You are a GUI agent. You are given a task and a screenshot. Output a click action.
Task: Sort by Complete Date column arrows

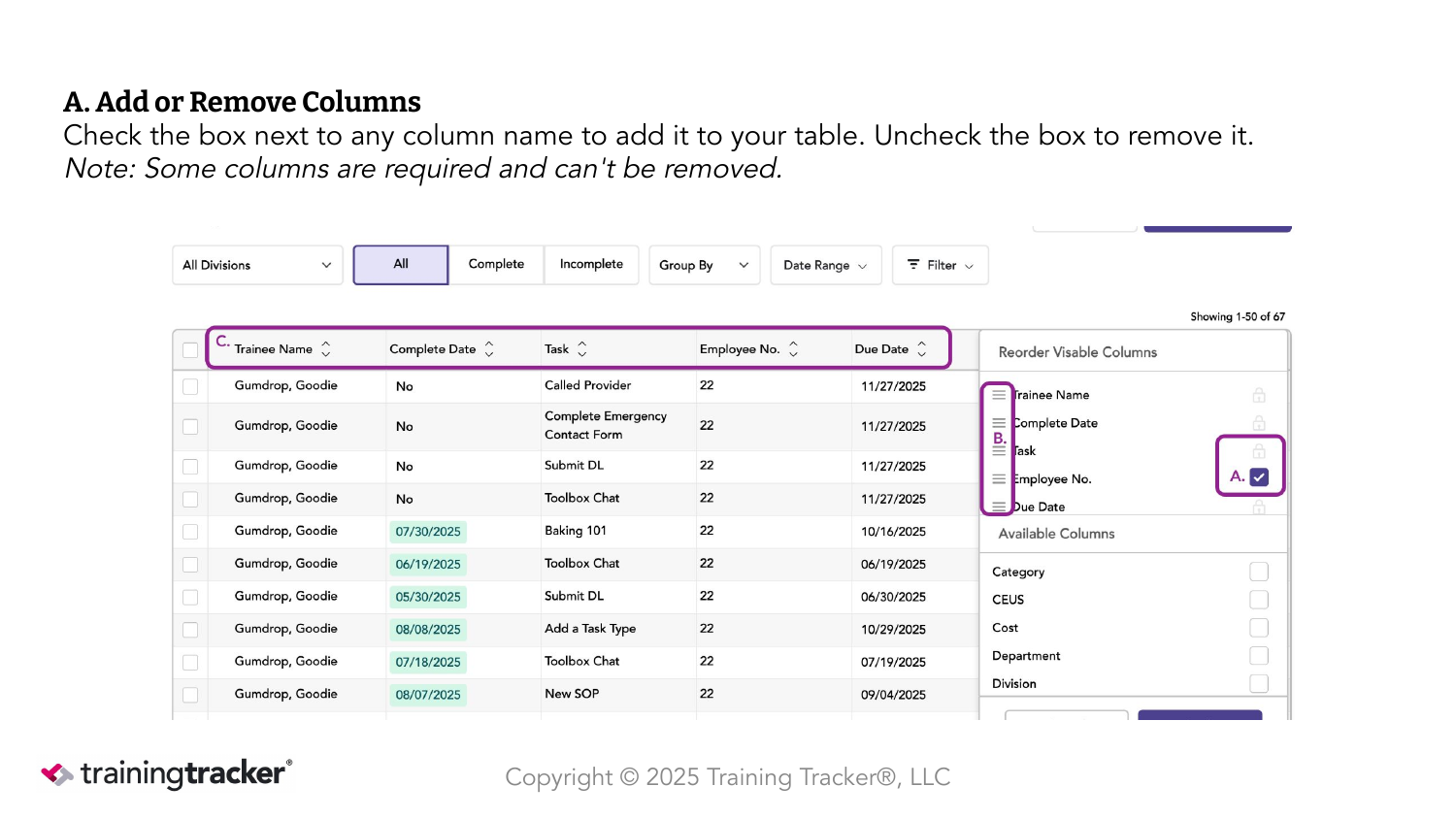pyautogui.click(x=489, y=349)
